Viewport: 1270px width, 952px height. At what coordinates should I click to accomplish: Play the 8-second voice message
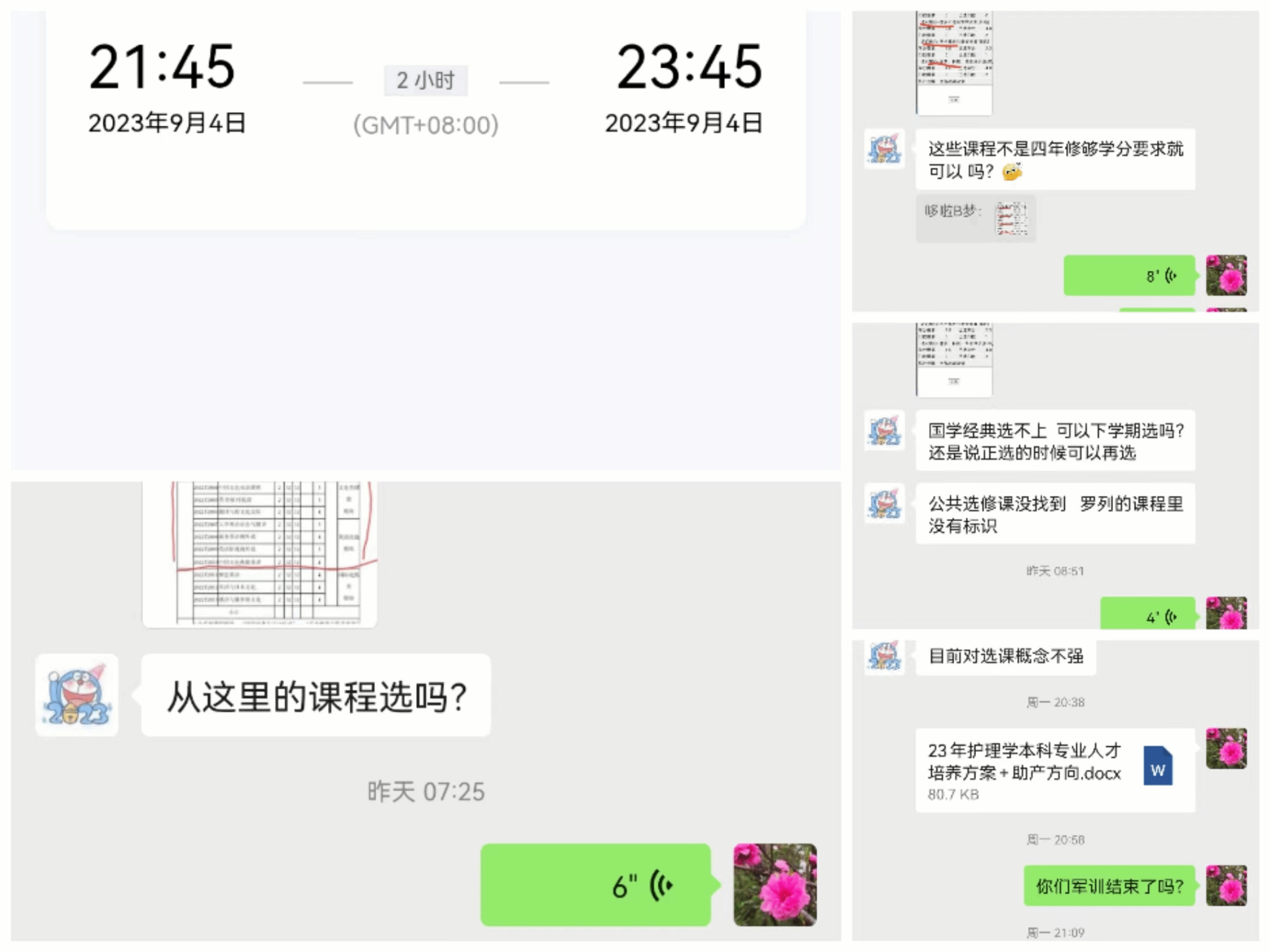point(1129,275)
